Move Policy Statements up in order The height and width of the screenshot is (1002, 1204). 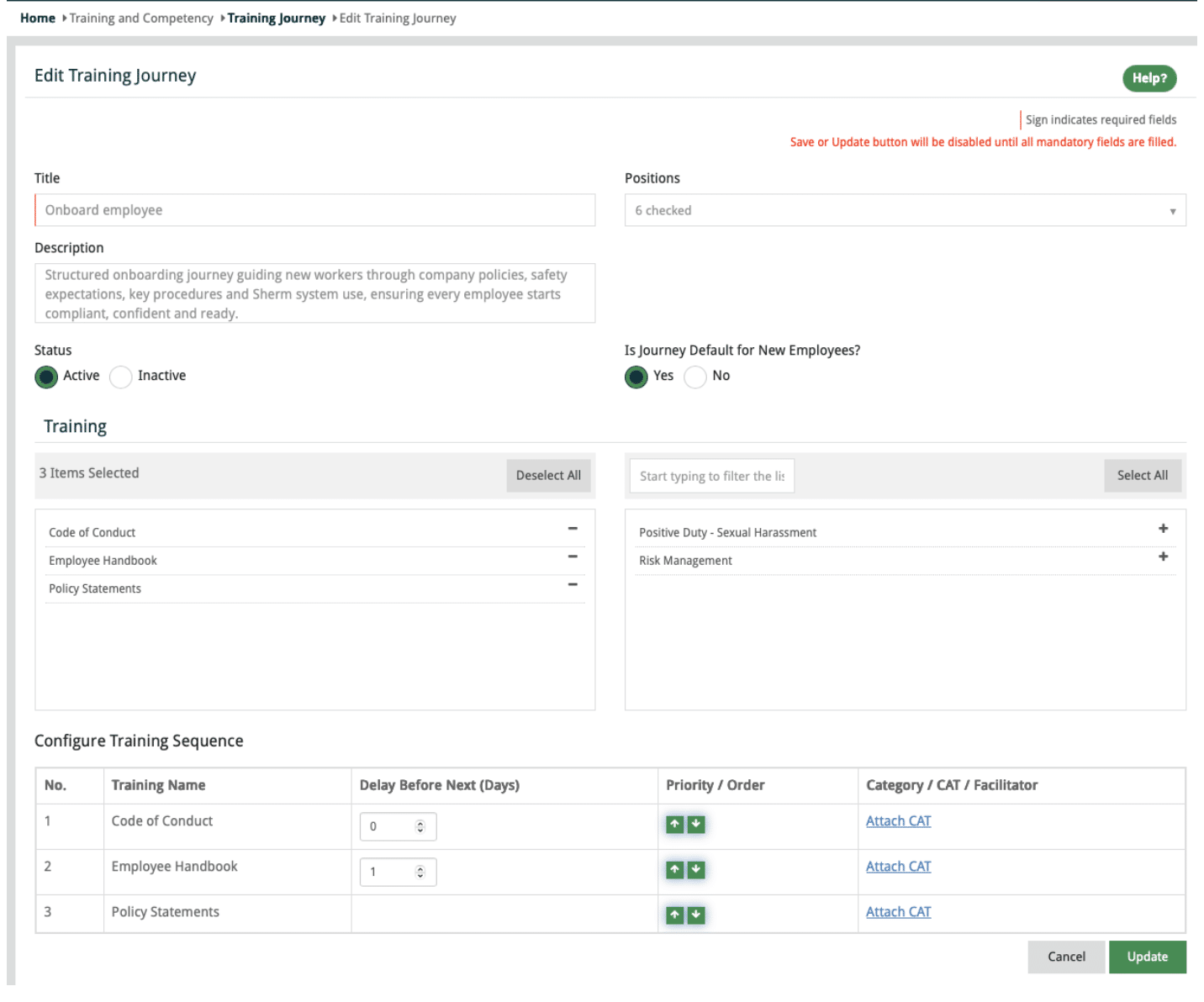[x=674, y=915]
